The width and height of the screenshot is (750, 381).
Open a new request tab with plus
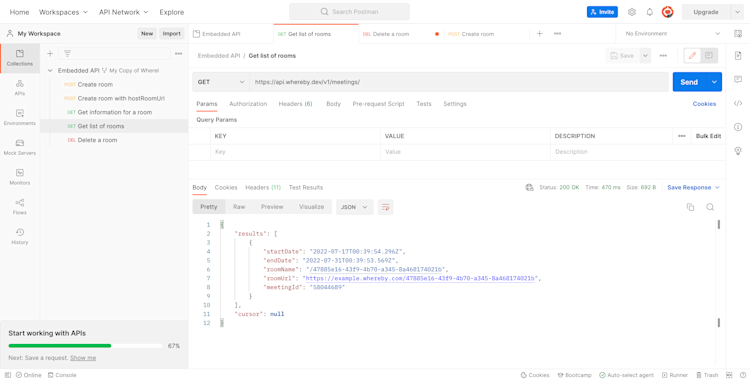540,33
